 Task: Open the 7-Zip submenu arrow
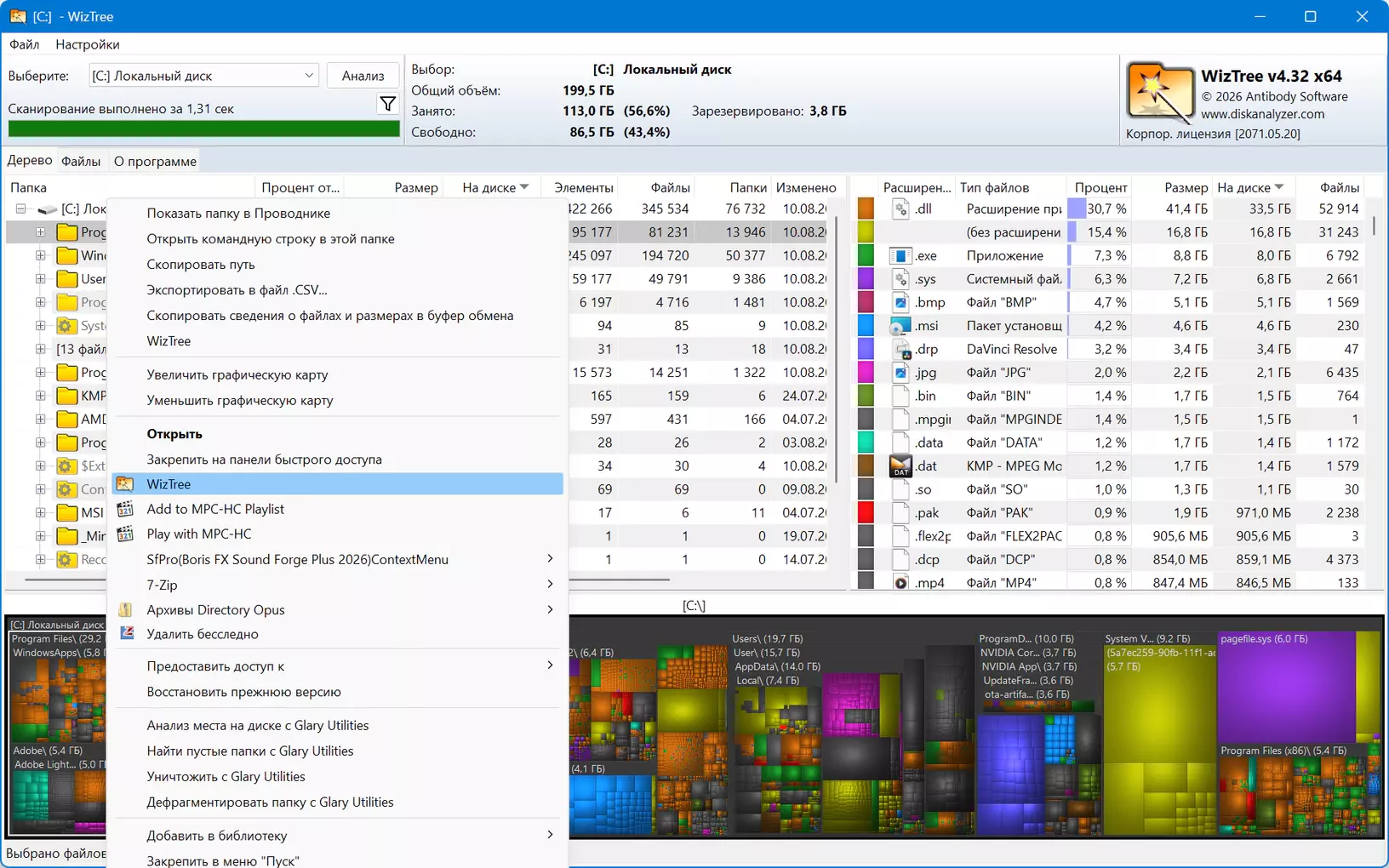tap(550, 585)
